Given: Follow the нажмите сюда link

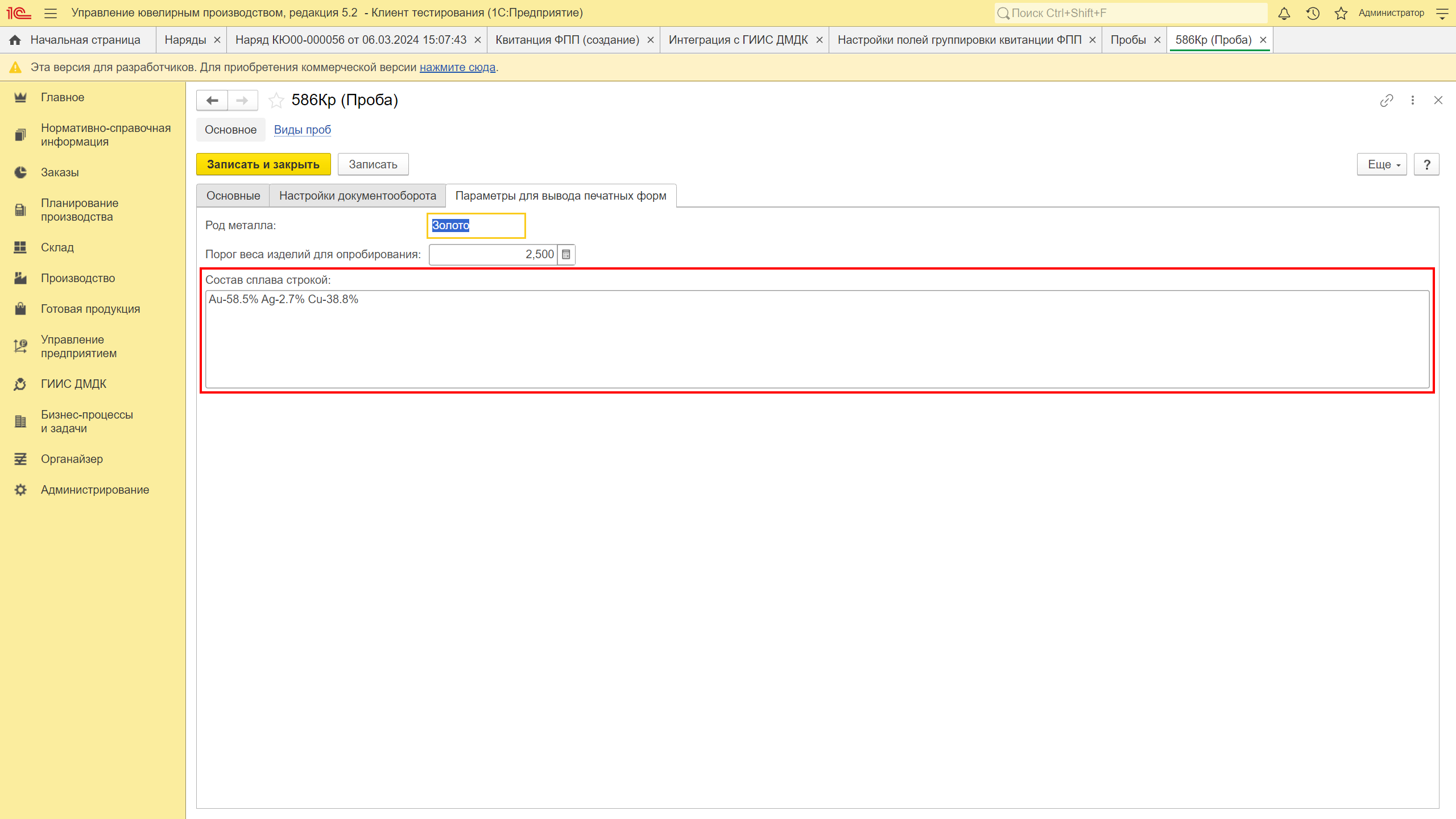Looking at the screenshot, I should click(x=457, y=68).
